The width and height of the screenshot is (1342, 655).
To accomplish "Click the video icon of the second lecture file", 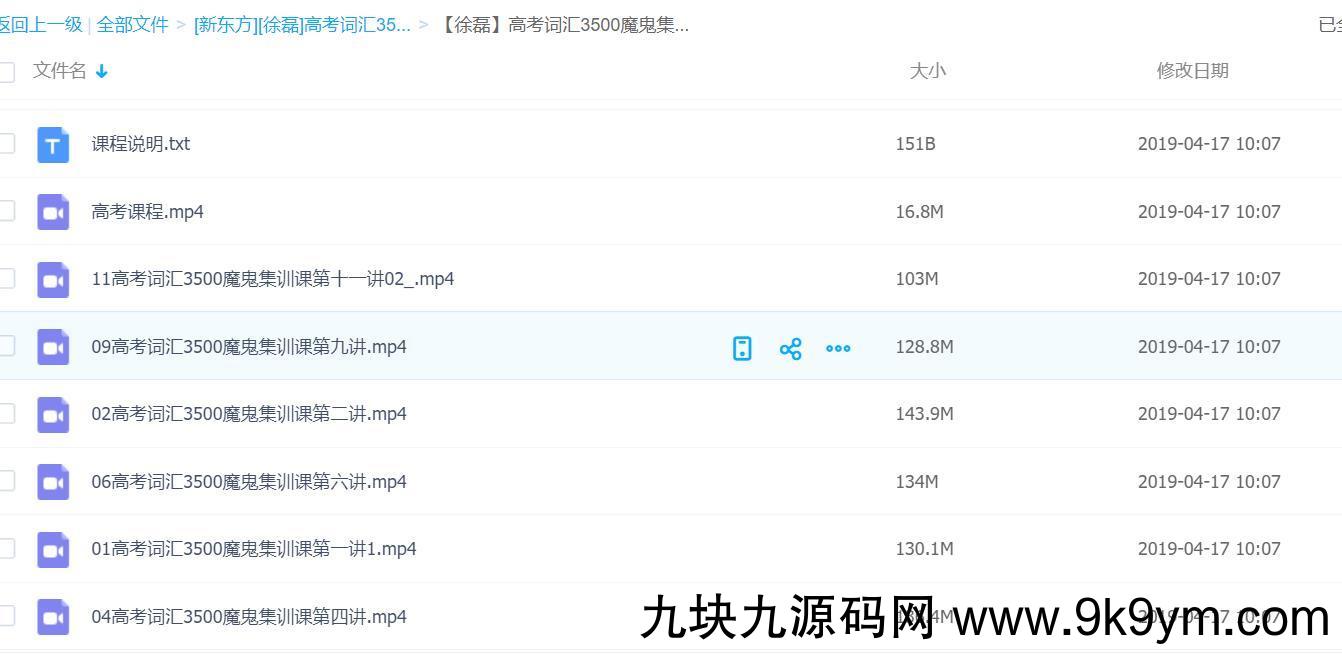I will 53,414.
